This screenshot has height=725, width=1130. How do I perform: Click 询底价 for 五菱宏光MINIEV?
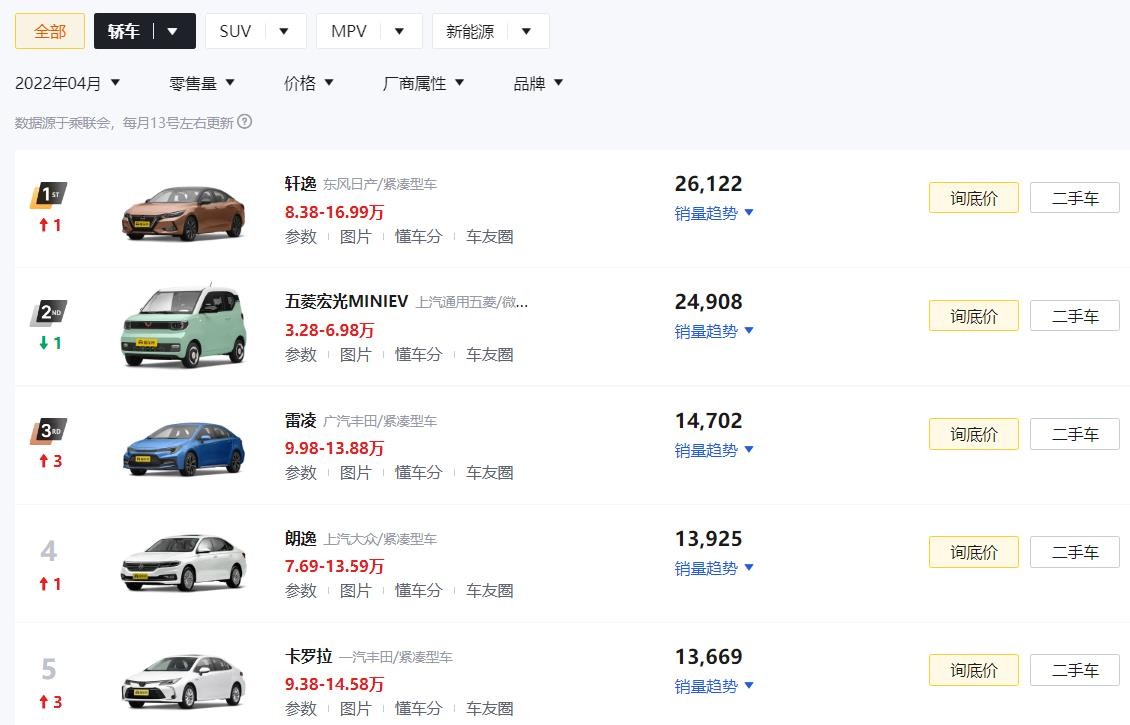pos(974,316)
